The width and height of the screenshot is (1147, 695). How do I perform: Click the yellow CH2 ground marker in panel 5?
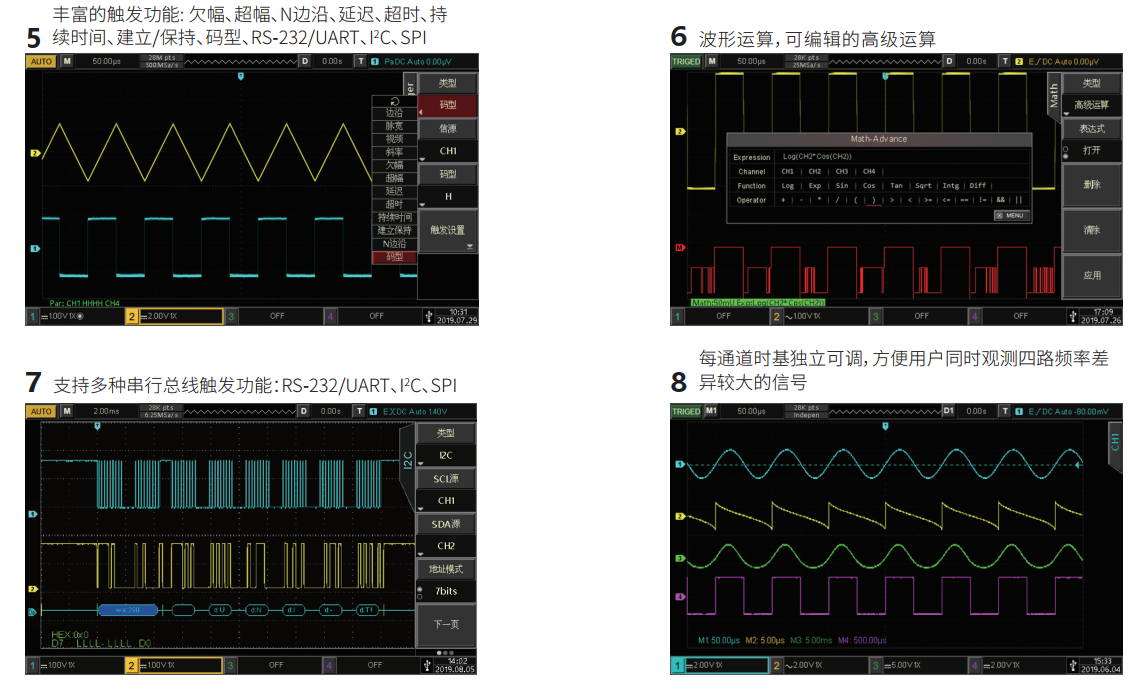click(34, 154)
